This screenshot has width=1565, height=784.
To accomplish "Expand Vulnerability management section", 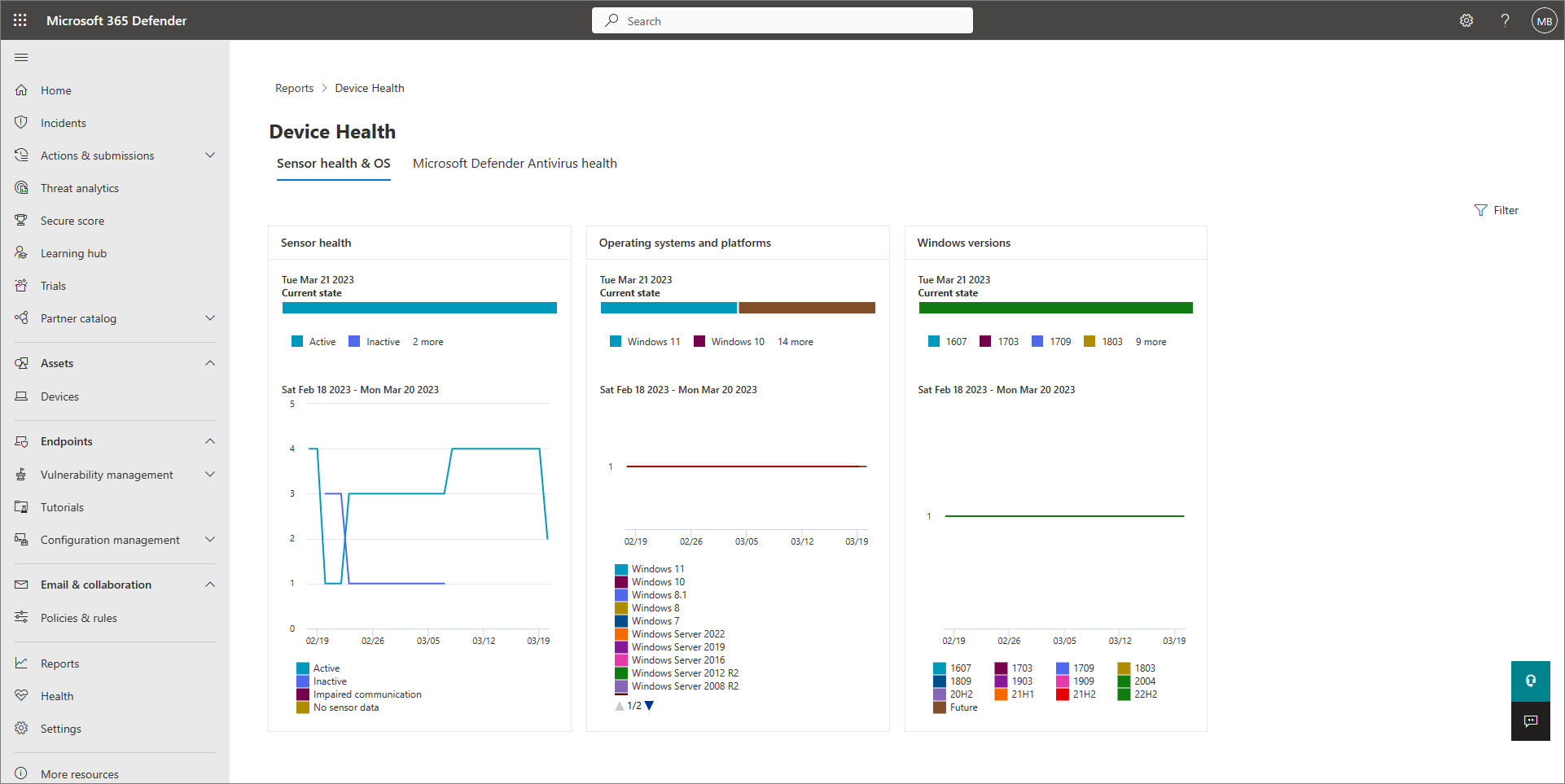I will (x=209, y=475).
